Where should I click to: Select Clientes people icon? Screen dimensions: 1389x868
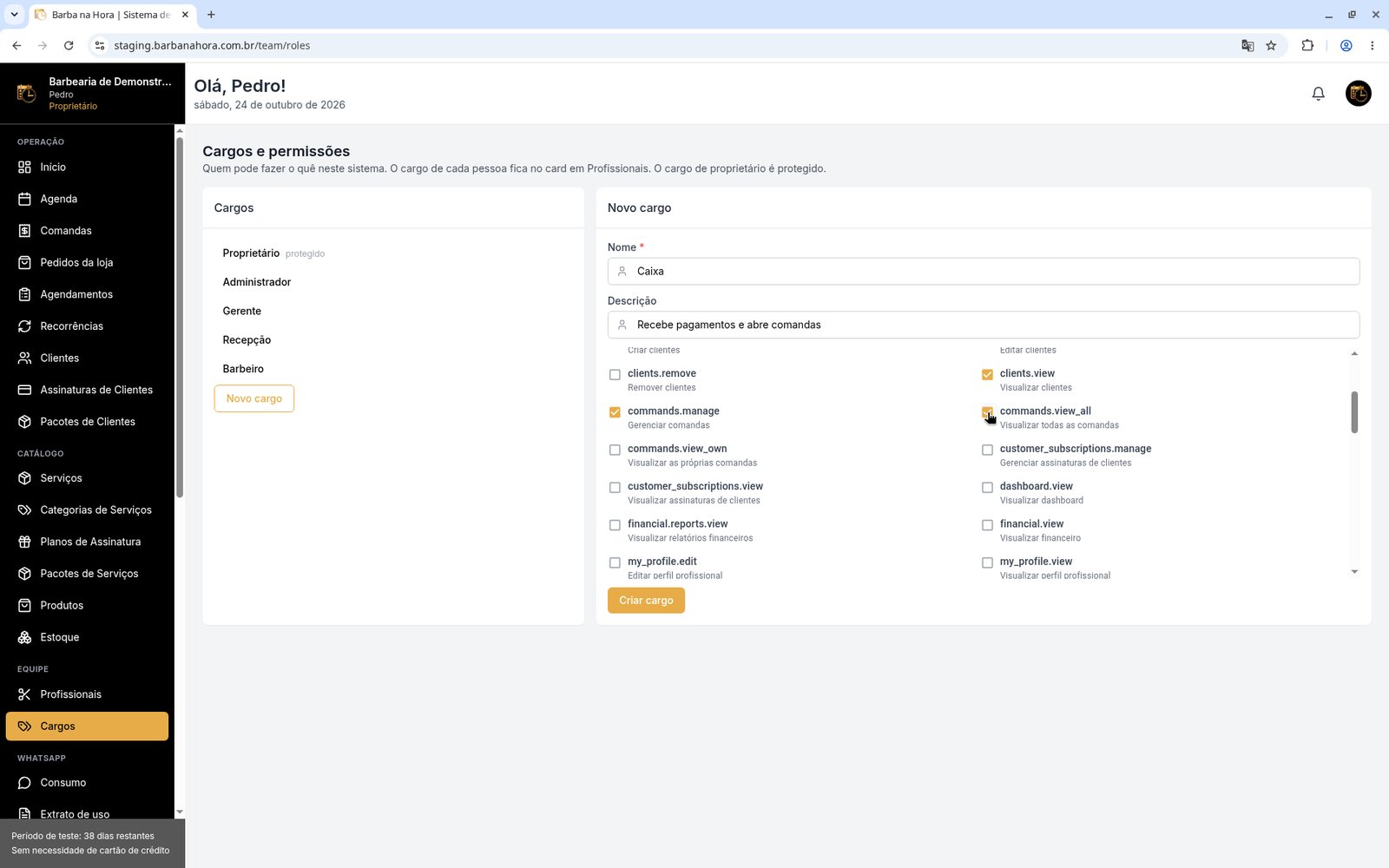pos(24,358)
